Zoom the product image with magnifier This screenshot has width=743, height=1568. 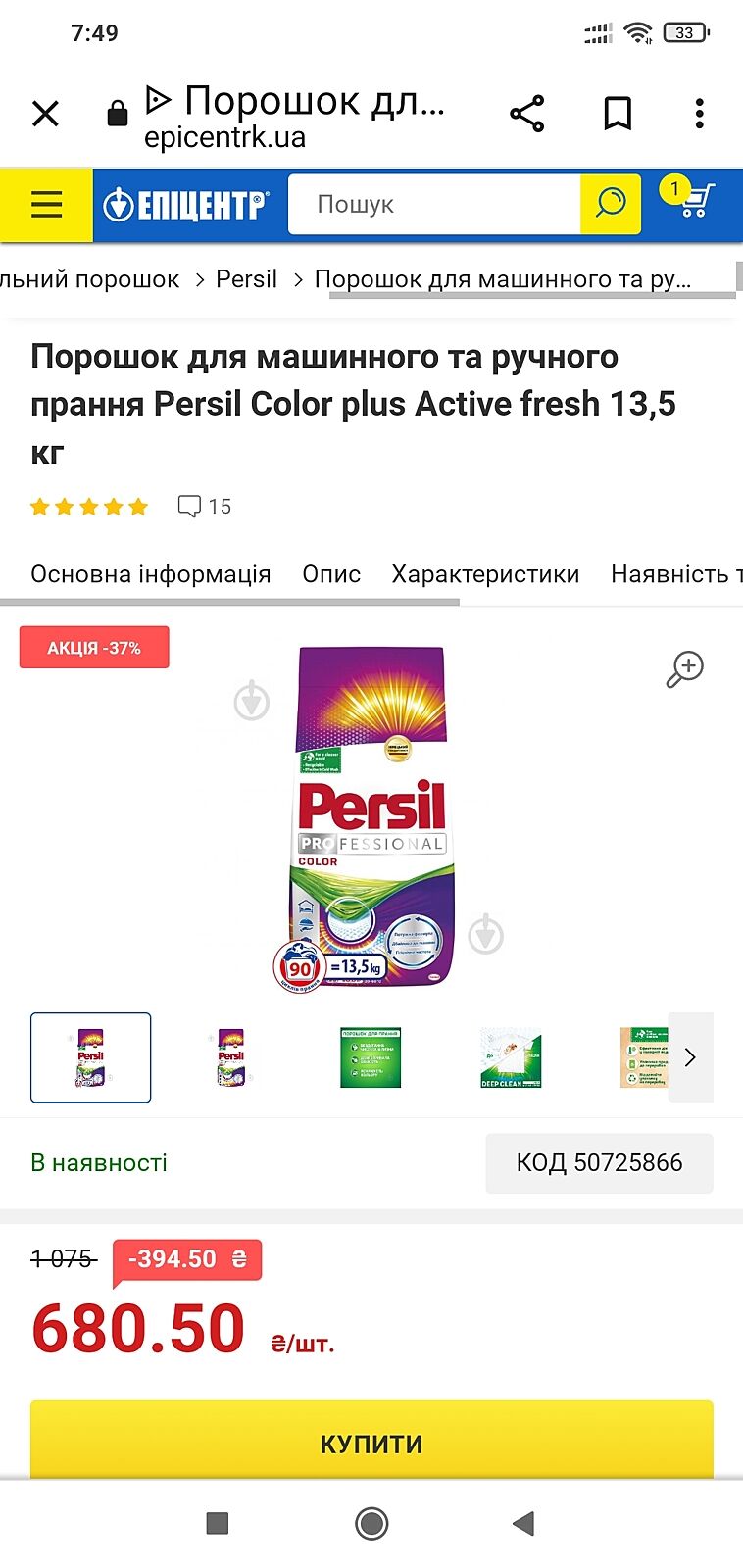click(685, 668)
